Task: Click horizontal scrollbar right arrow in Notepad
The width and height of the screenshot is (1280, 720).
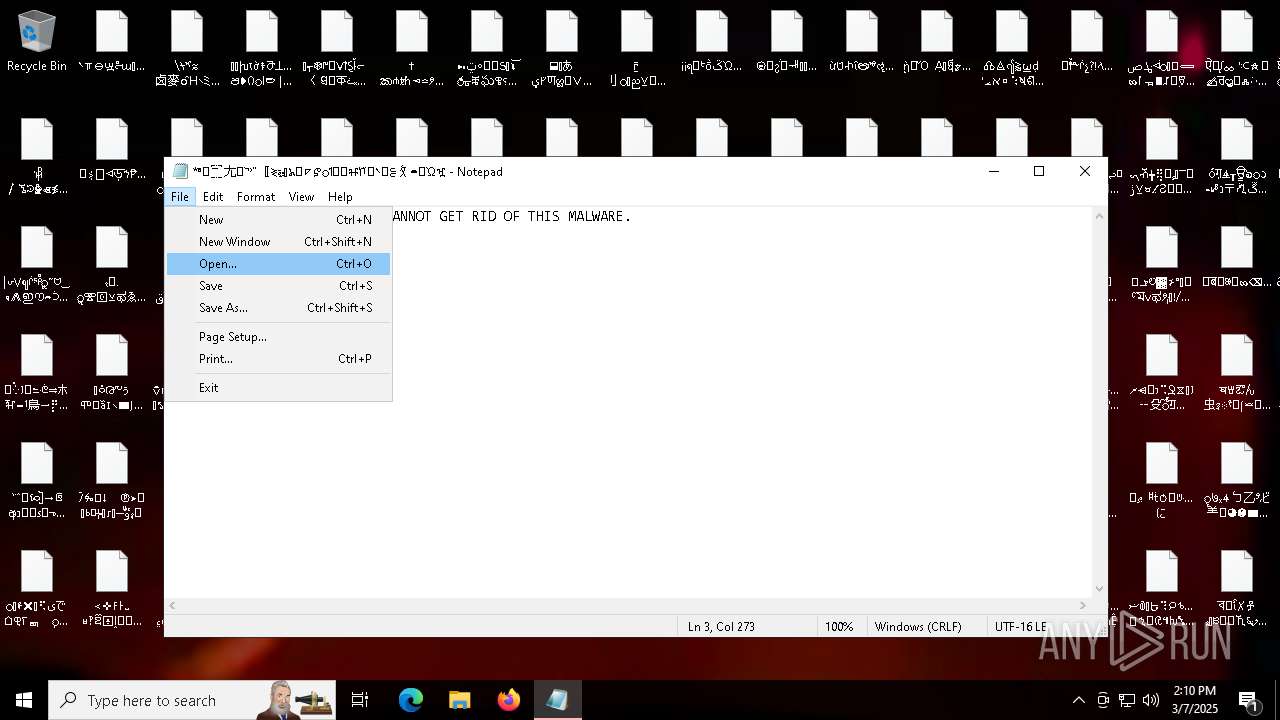Action: tap(1082, 606)
